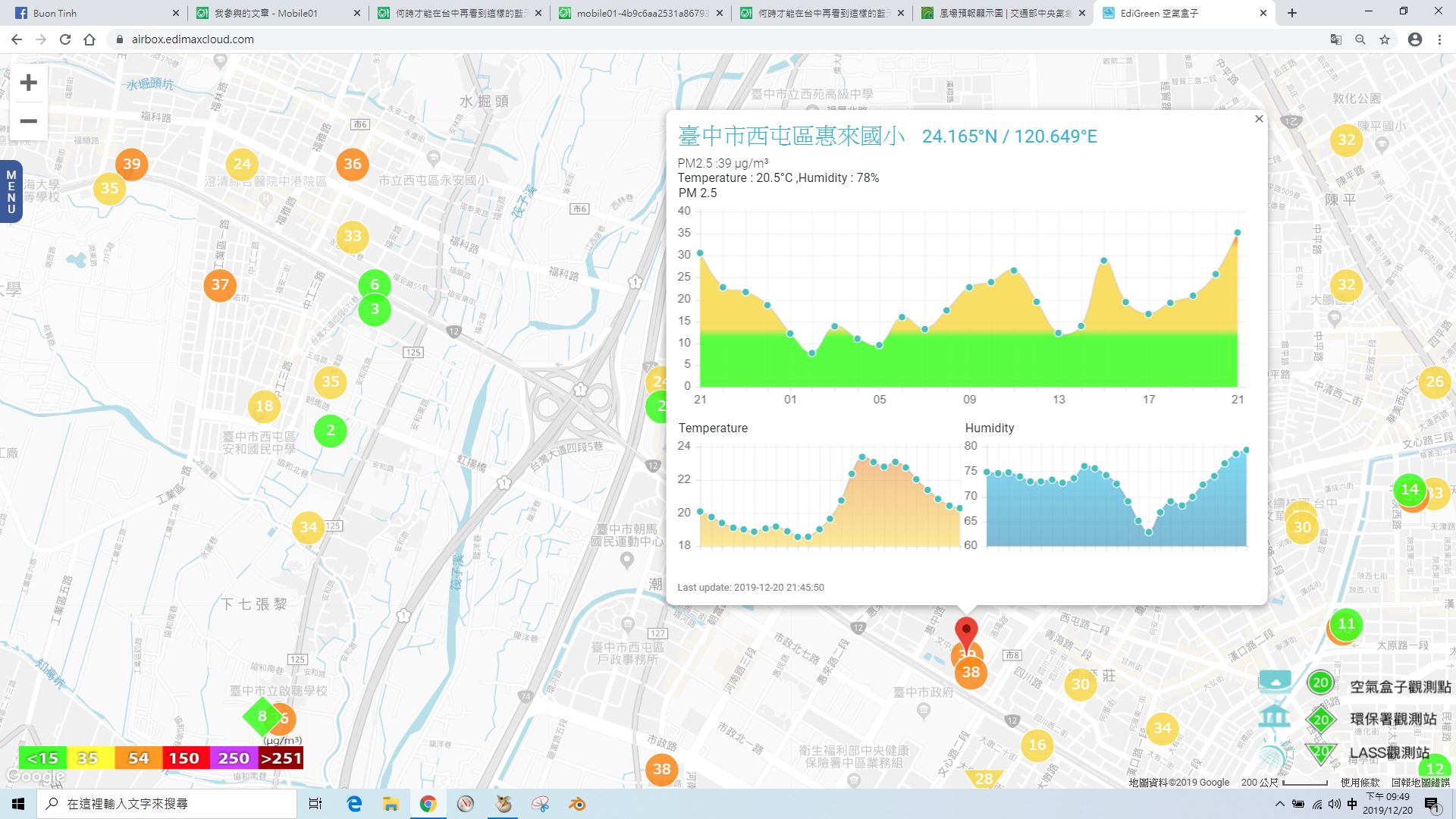The image size is (1456, 819).
Task: Select the orange 36 sensor marker
Action: point(353,164)
